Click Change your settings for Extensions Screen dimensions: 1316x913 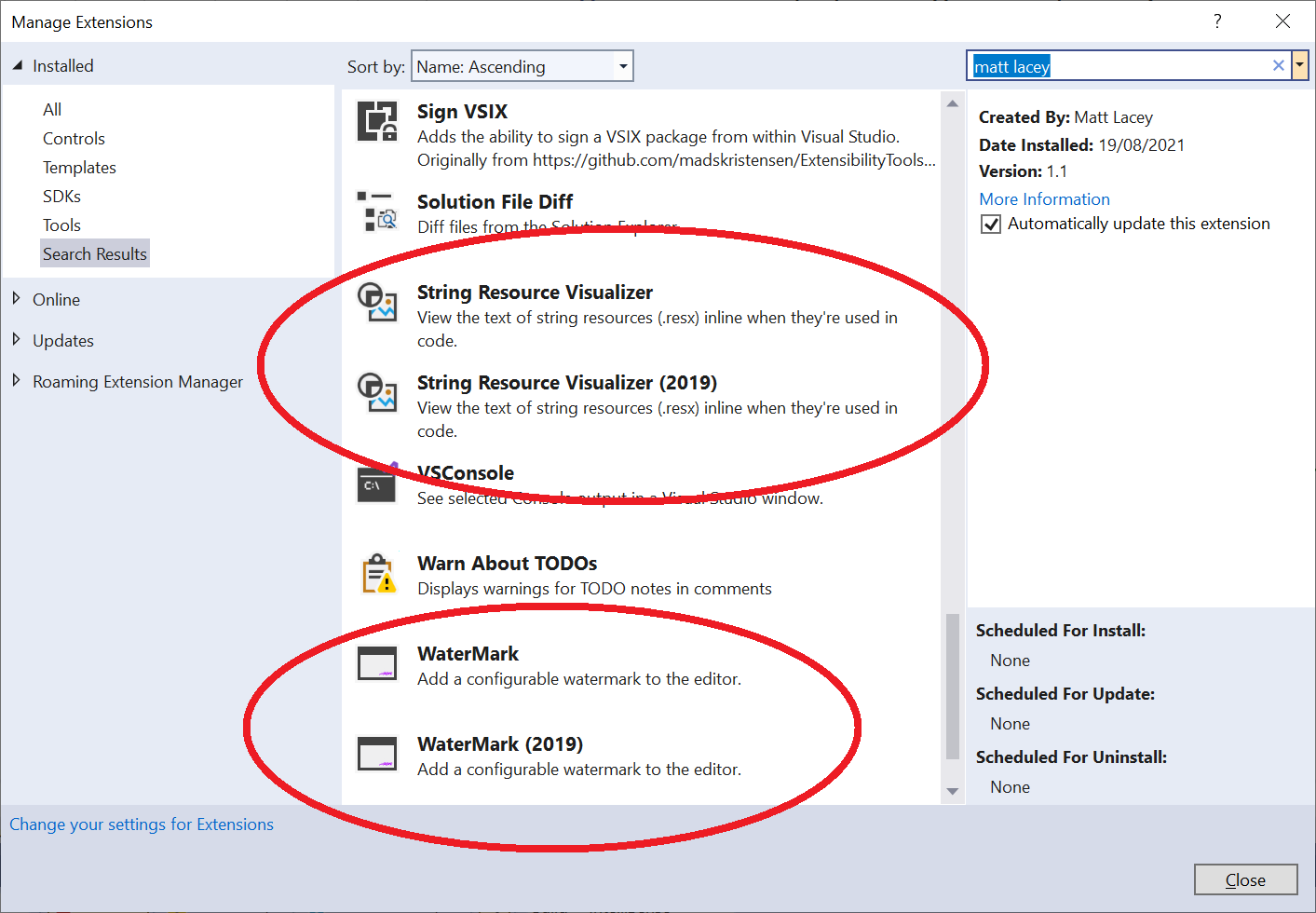point(142,824)
